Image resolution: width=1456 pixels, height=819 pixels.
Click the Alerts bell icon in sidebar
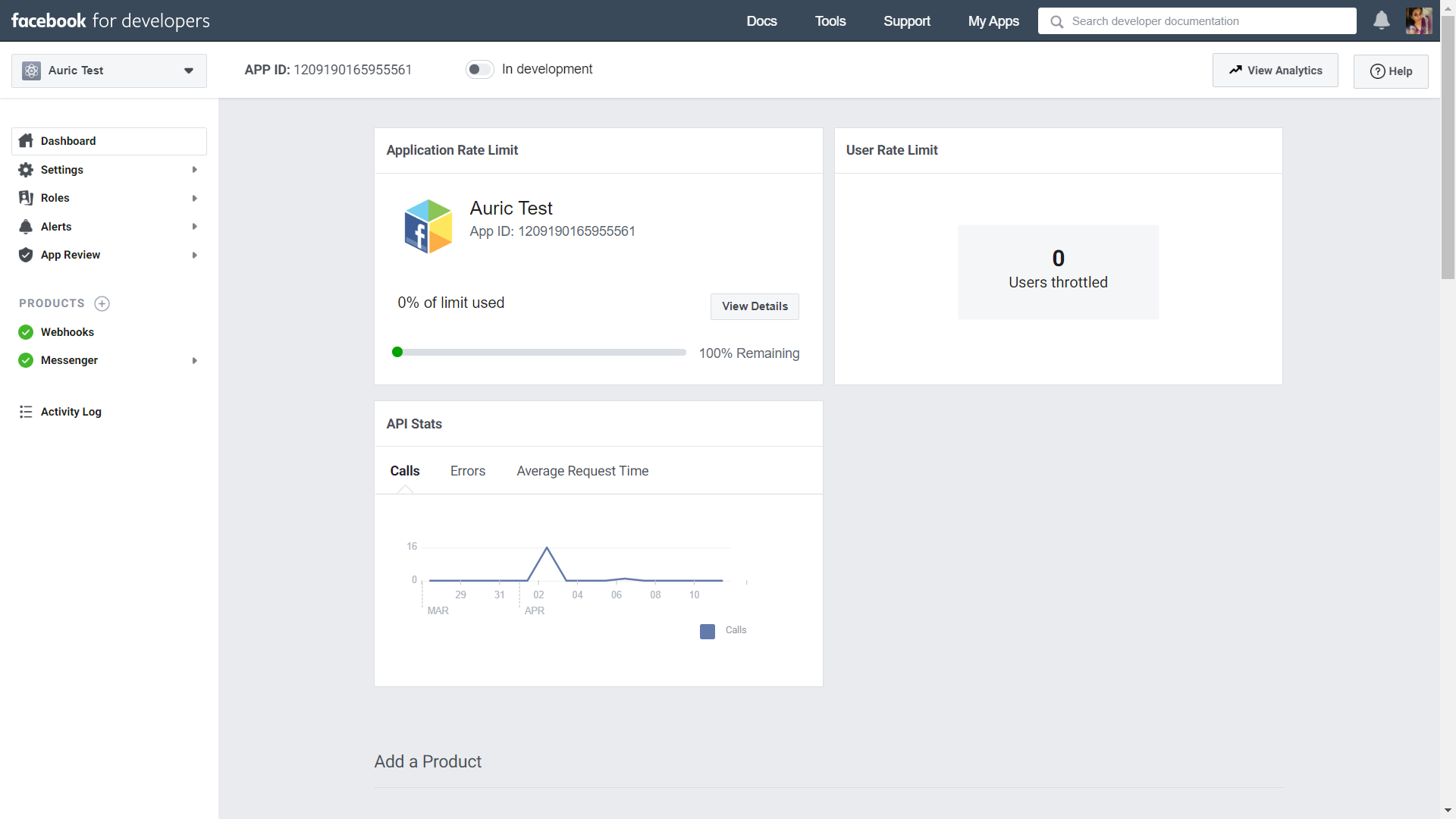coord(26,227)
